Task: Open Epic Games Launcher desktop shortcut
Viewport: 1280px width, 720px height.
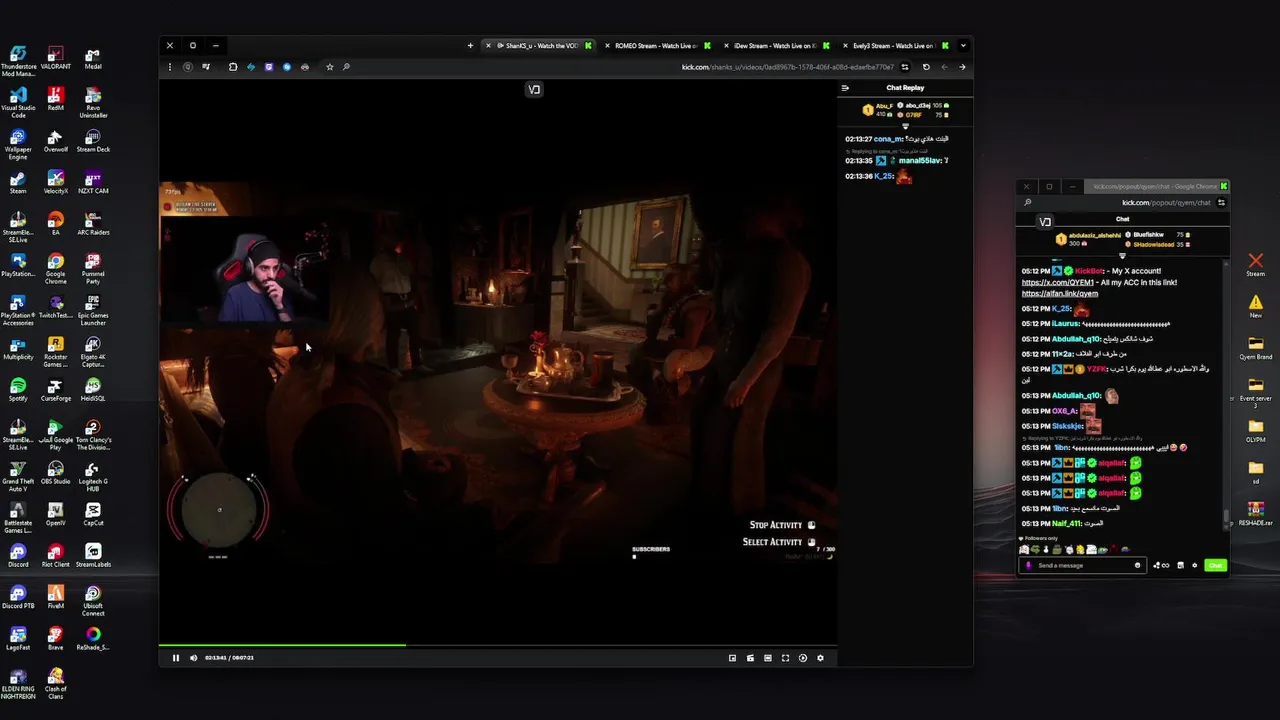Action: point(93,310)
